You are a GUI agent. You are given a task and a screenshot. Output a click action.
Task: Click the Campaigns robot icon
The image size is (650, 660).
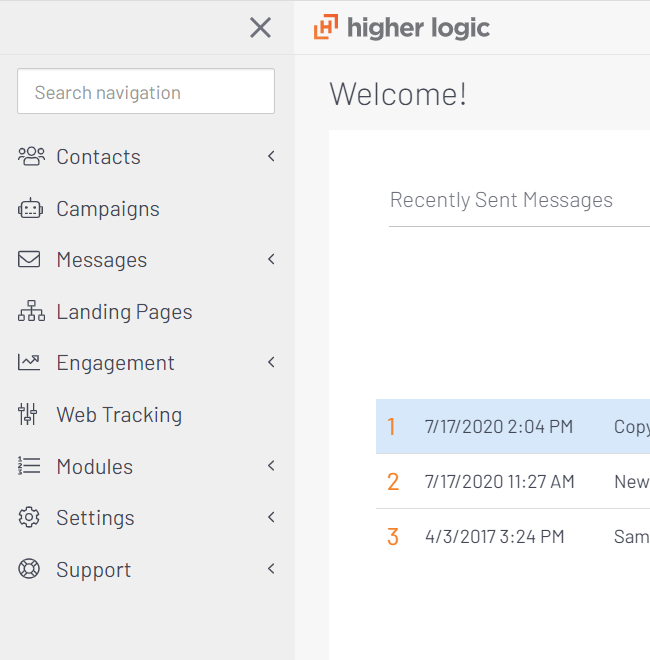point(30,208)
